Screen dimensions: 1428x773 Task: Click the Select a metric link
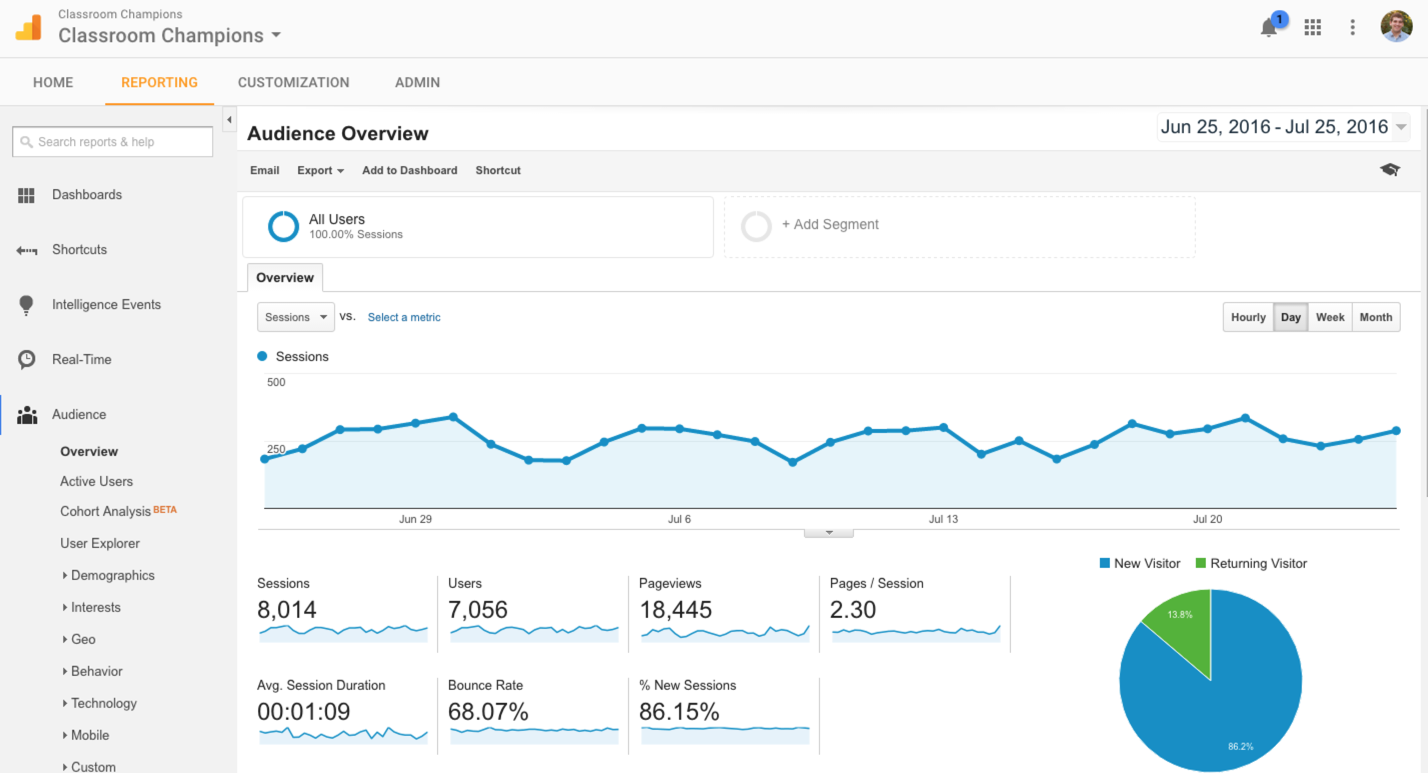pyautogui.click(x=404, y=317)
